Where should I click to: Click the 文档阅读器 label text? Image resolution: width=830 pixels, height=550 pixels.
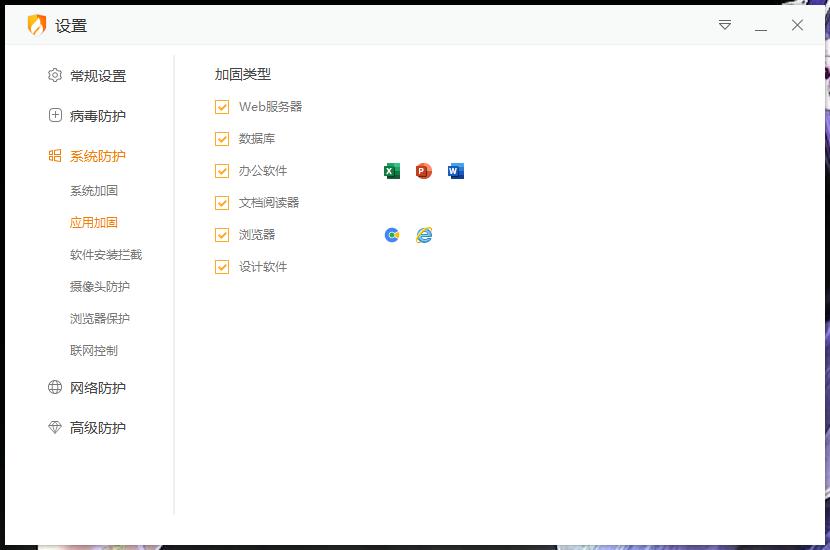click(269, 203)
